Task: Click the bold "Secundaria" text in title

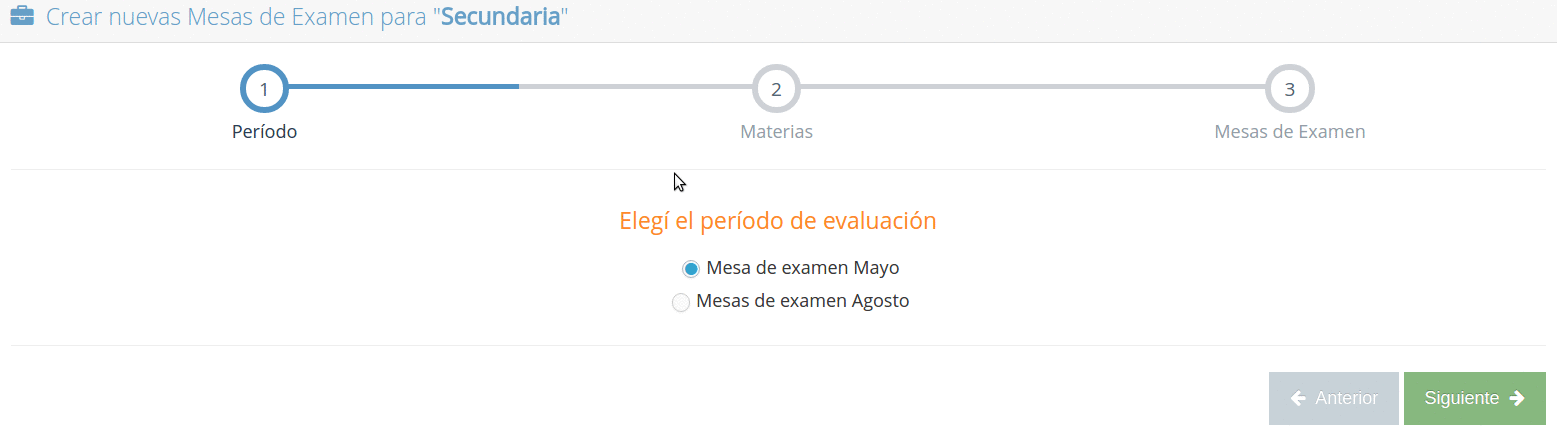Action: [500, 18]
